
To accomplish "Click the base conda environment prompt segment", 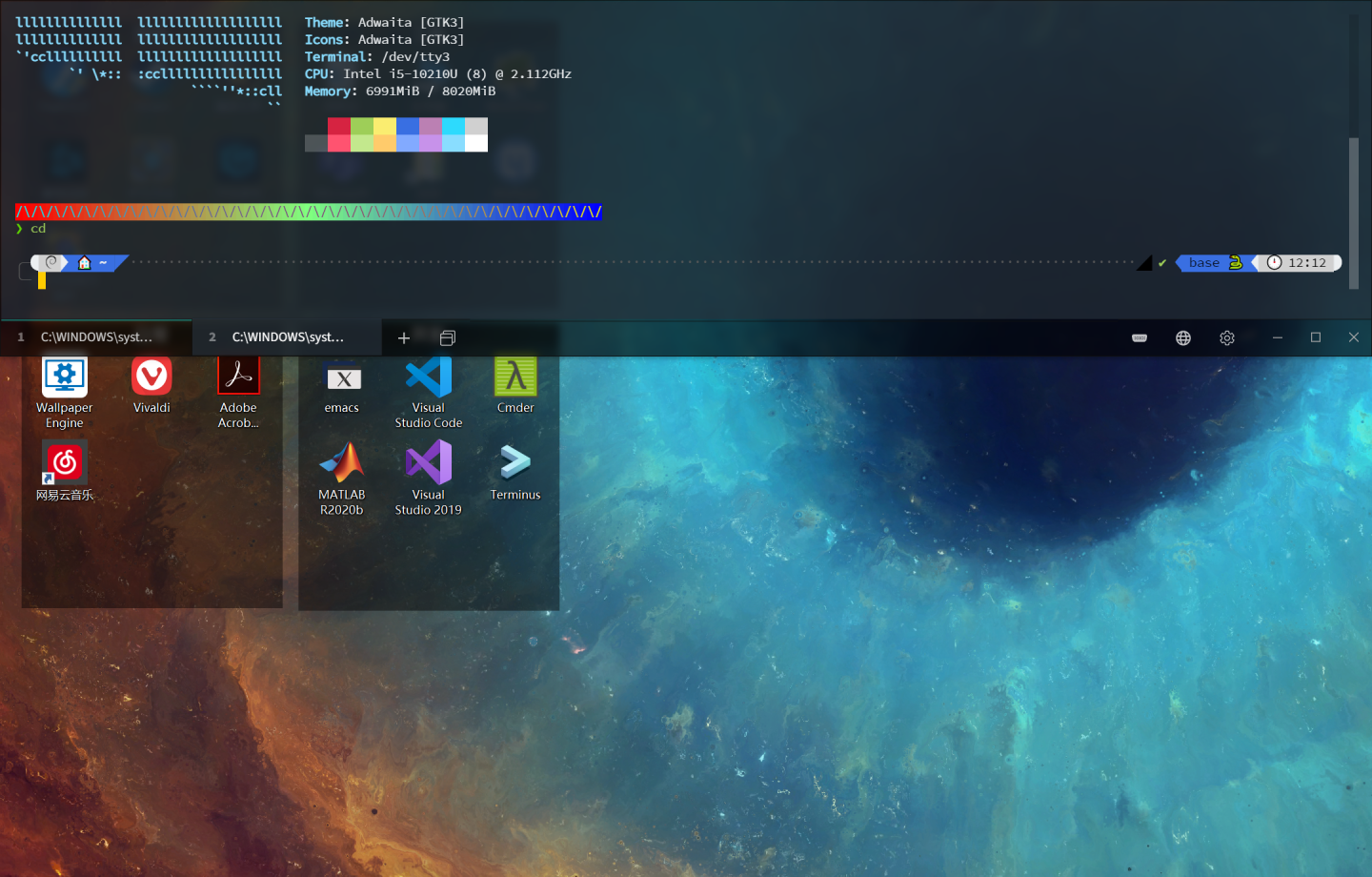I will pyautogui.click(x=1203, y=262).
